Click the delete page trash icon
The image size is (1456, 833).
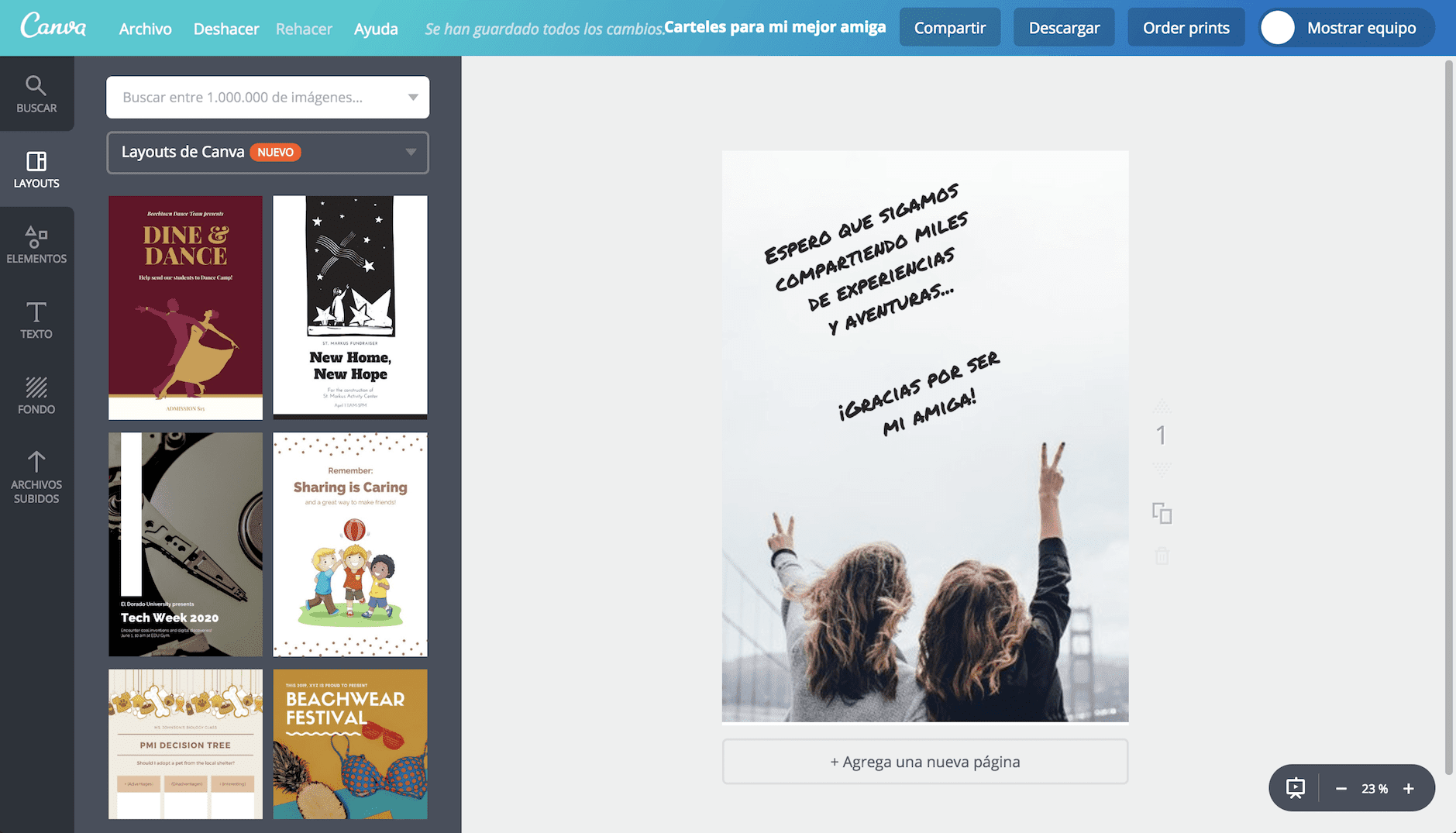click(x=1162, y=556)
